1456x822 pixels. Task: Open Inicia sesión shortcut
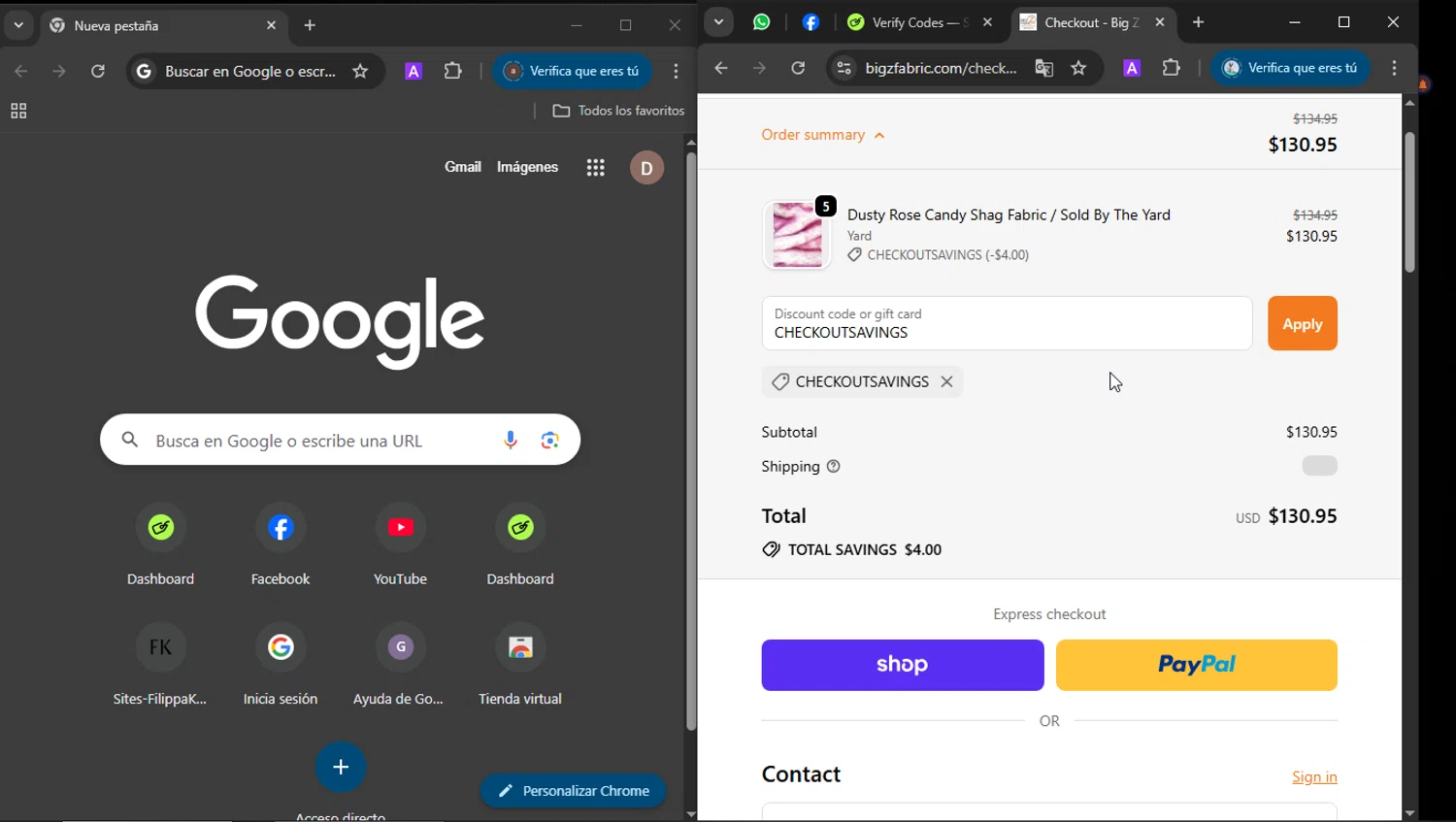pyautogui.click(x=281, y=665)
